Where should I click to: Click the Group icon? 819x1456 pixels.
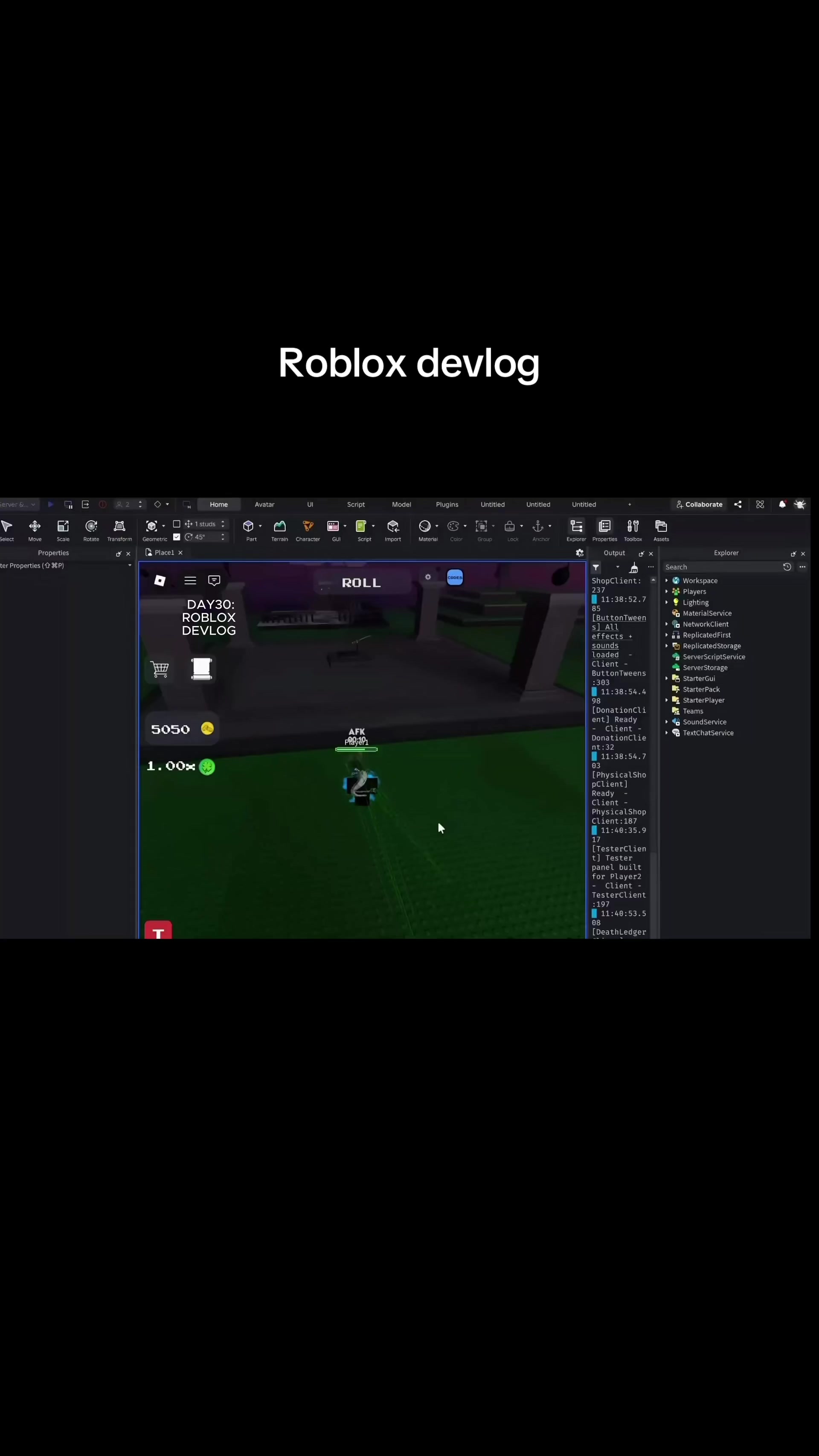pos(481,526)
